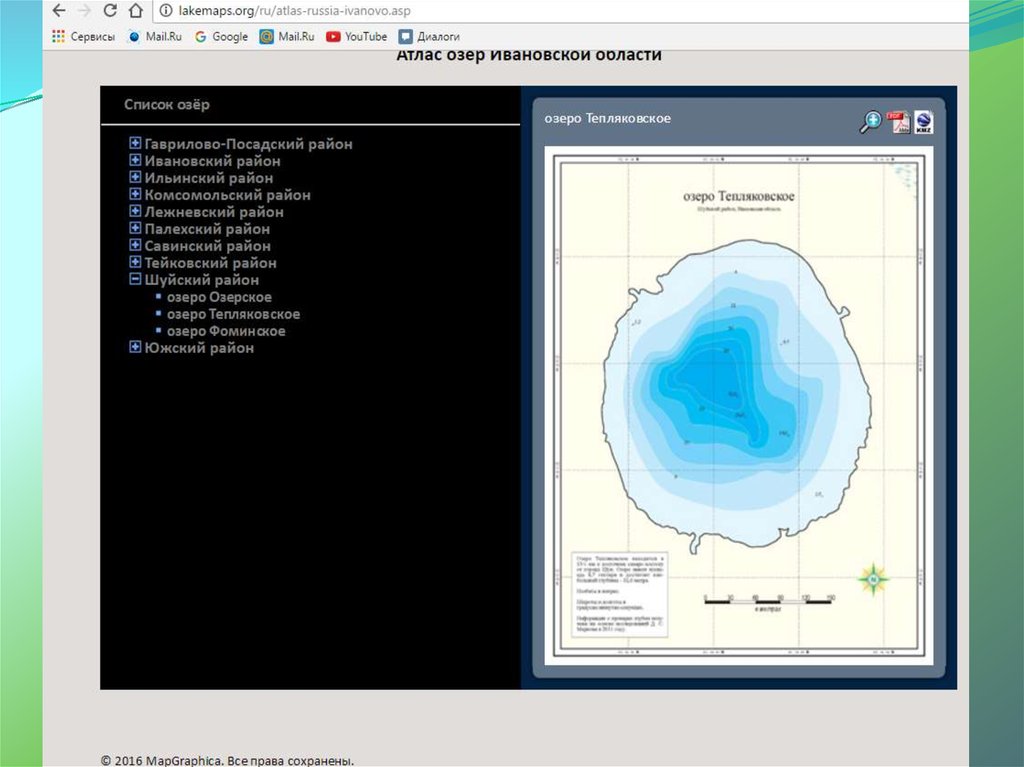The width and height of the screenshot is (1024, 767).
Task: Collapse the Шуйский район node
Action: click(x=135, y=280)
